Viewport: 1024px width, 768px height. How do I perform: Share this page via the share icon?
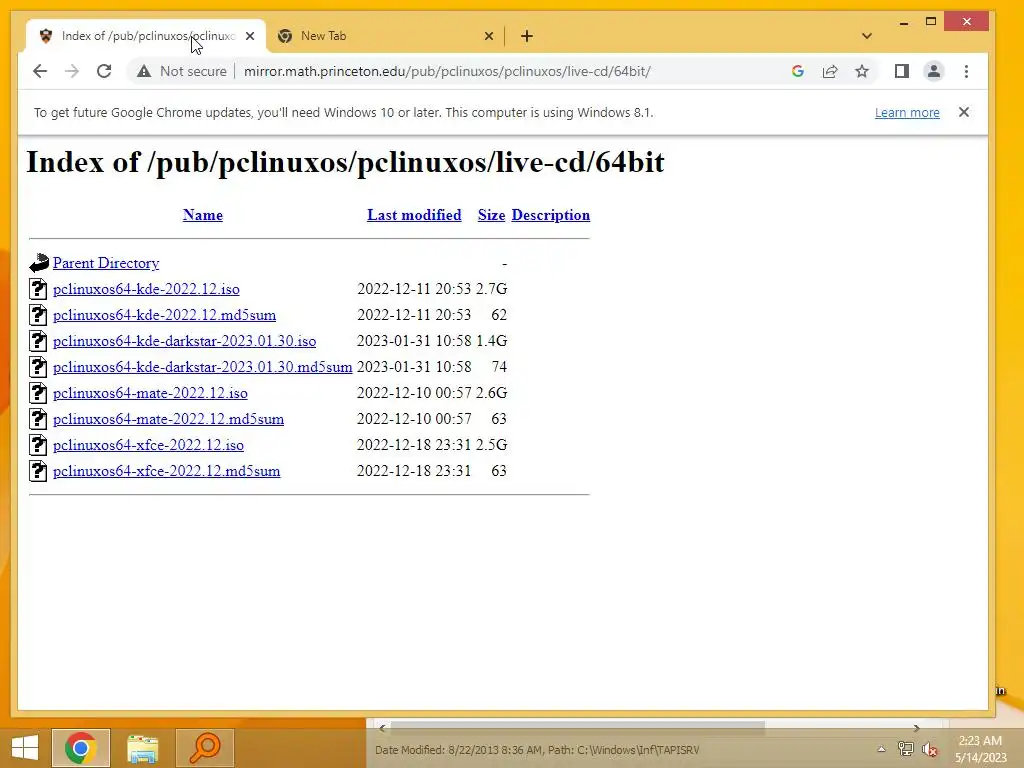click(830, 71)
